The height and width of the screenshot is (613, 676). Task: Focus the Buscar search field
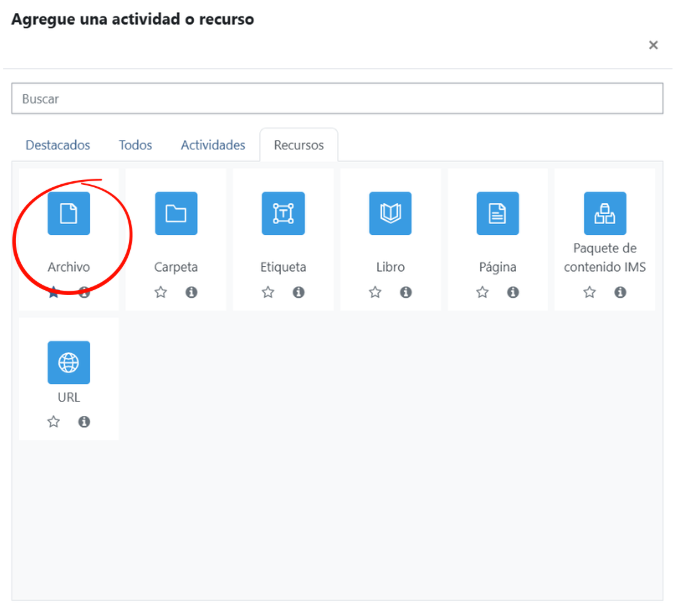[337, 99]
